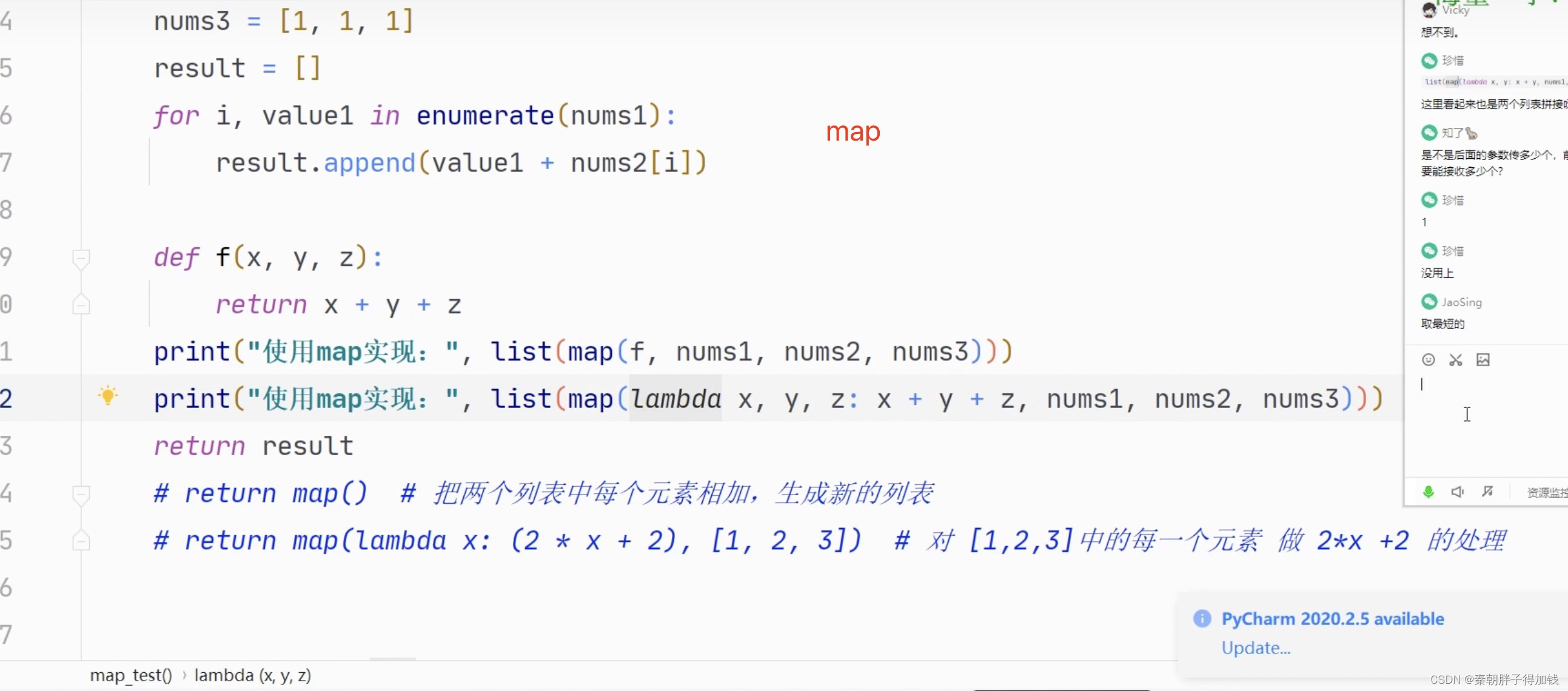1568x691 pixels.
Task: Click the info icon in PyCharm notification
Action: coord(1202,619)
